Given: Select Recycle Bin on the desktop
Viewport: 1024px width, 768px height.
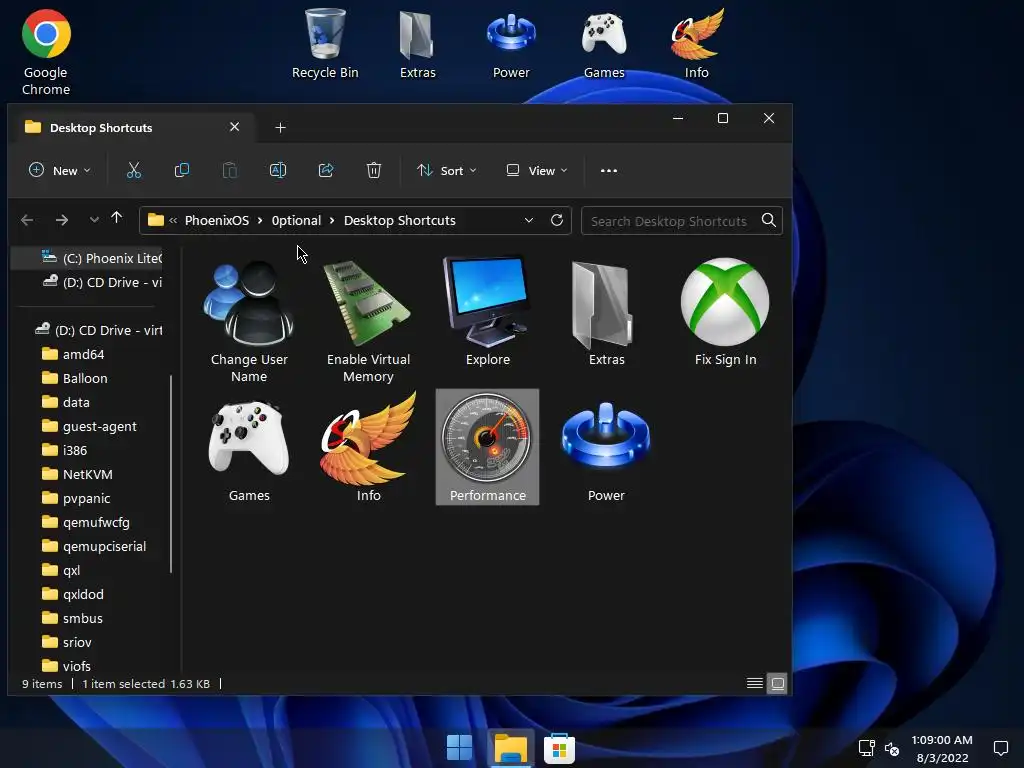Looking at the screenshot, I should click(325, 44).
